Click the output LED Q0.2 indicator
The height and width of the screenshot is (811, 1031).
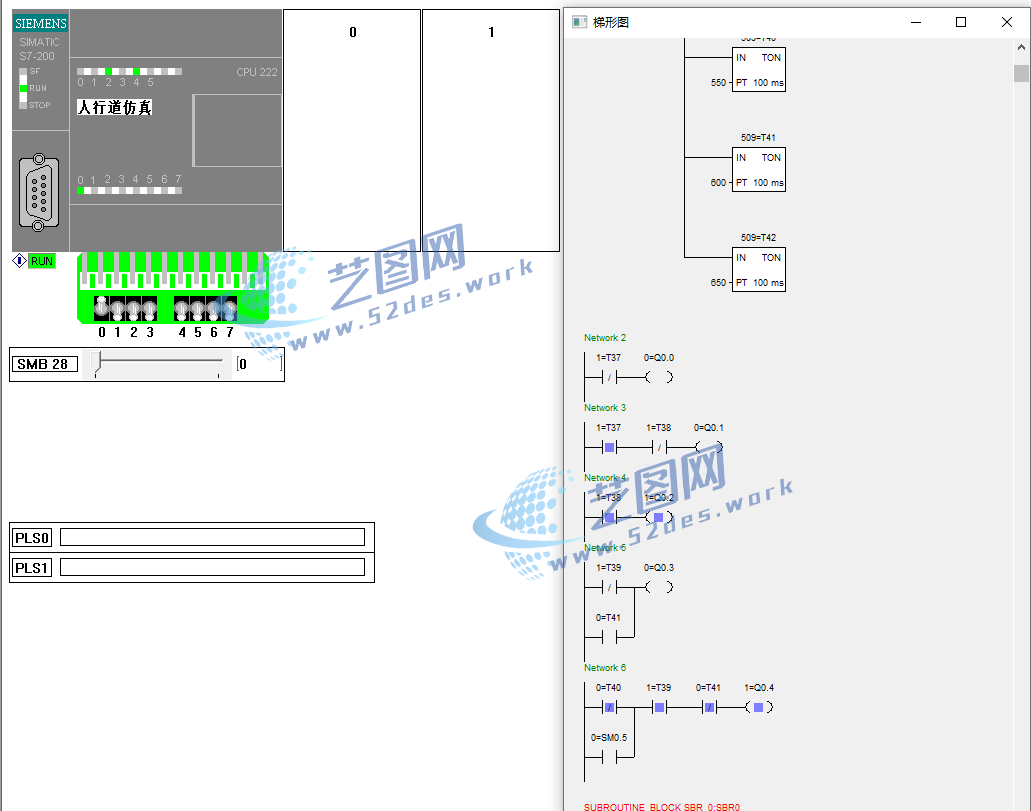click(x=108, y=72)
